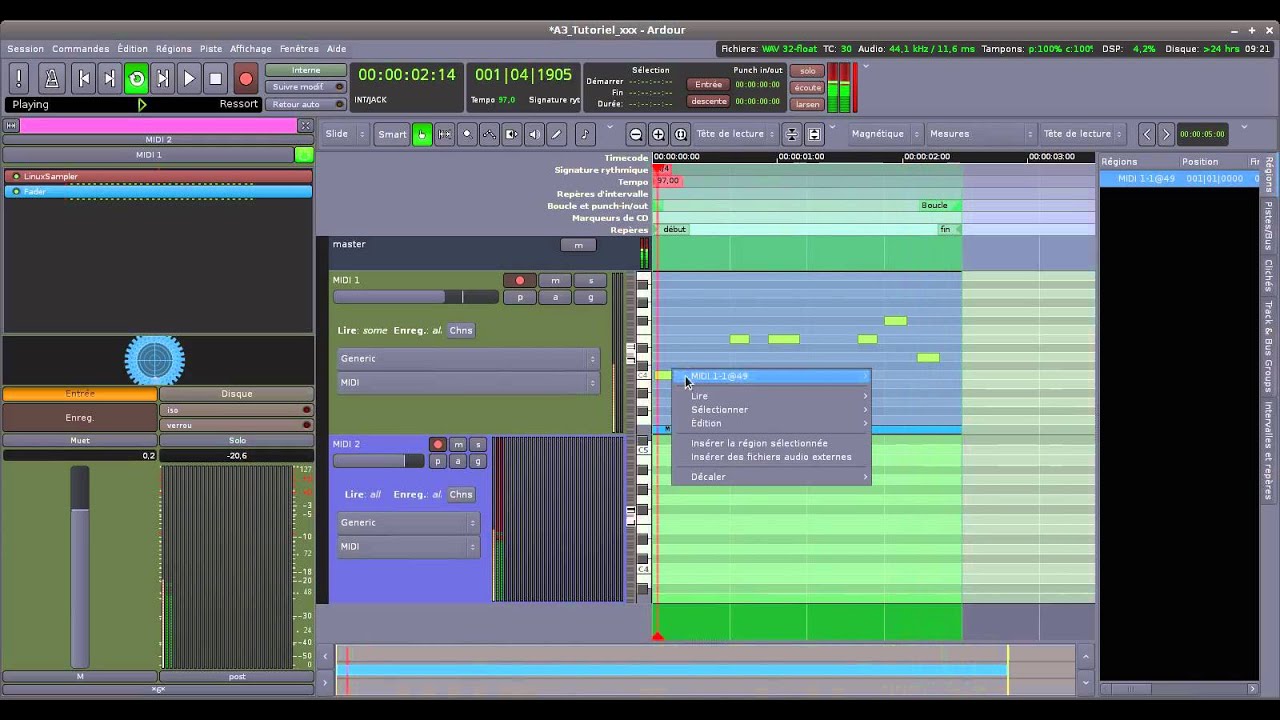Select the grab/object hand tool
Image resolution: width=1280 pixels, height=720 pixels.
click(422, 134)
